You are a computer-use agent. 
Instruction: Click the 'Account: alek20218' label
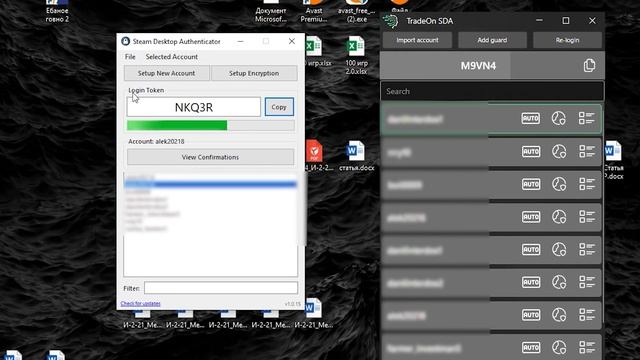click(156, 141)
